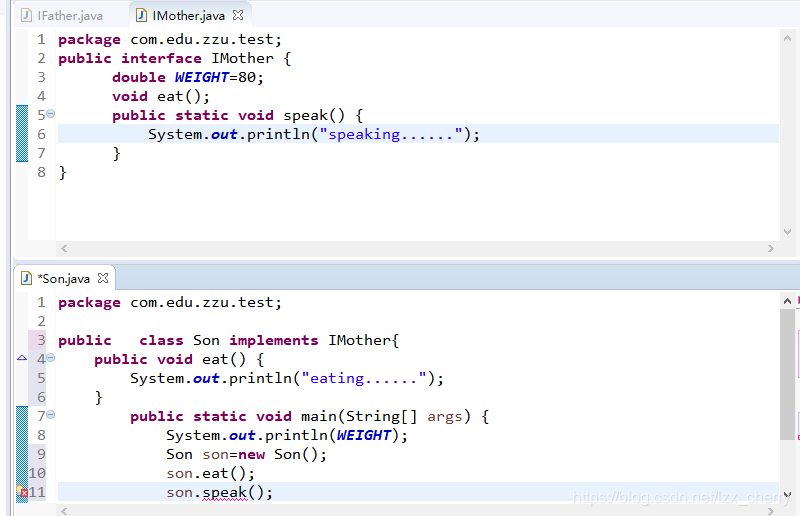Click the Java file icon on IMother.java tab
This screenshot has height=516, width=800.
point(141,16)
